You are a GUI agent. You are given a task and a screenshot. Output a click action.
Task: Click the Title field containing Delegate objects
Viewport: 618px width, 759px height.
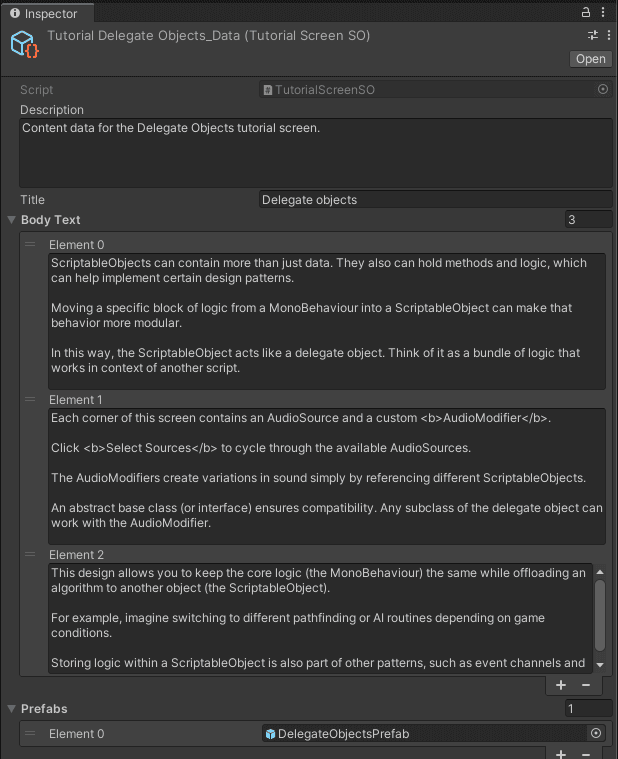(x=435, y=200)
